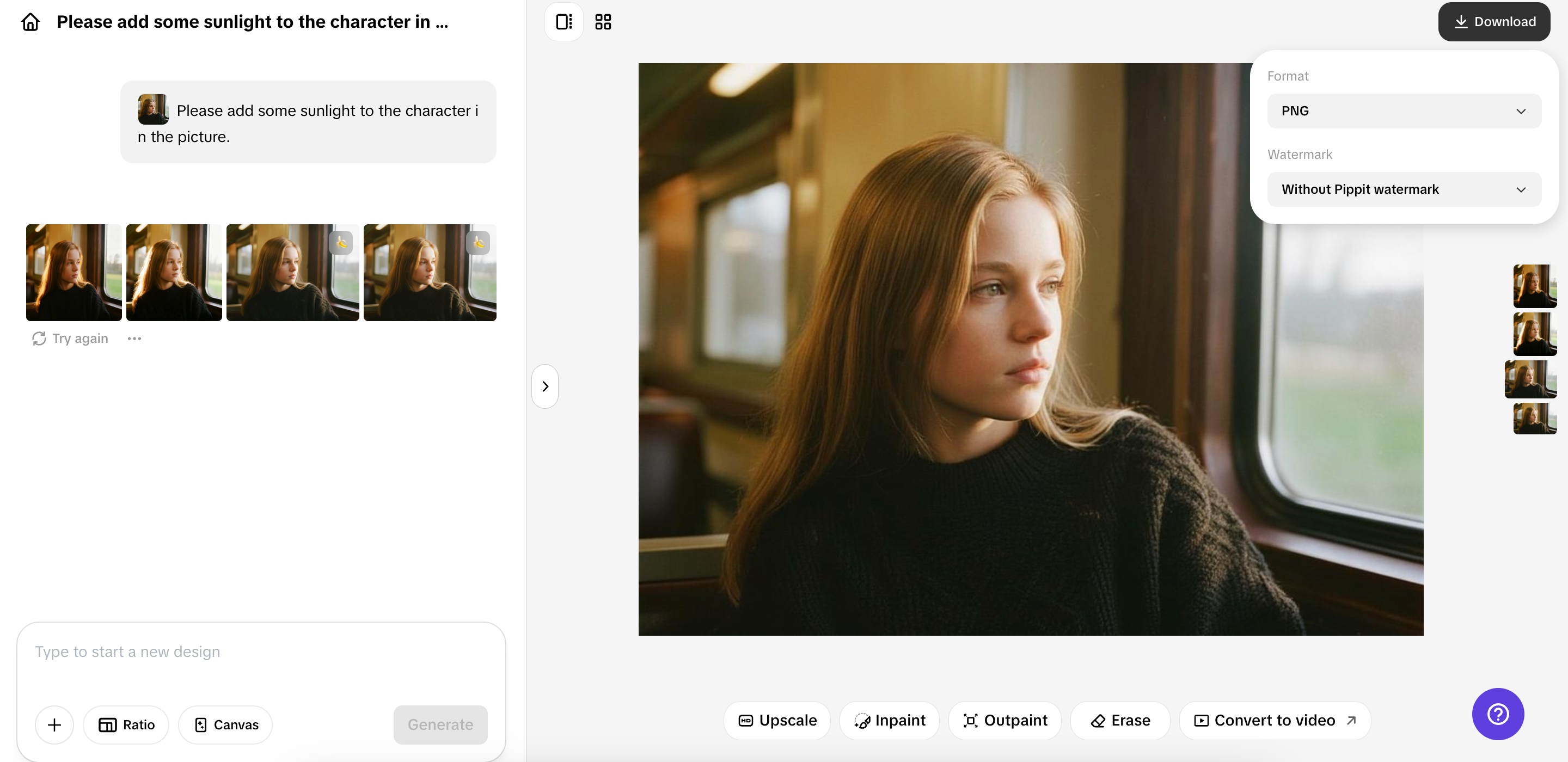This screenshot has height=762, width=1568.
Task: Collapse panel with the right chevron arrow
Action: [545, 386]
